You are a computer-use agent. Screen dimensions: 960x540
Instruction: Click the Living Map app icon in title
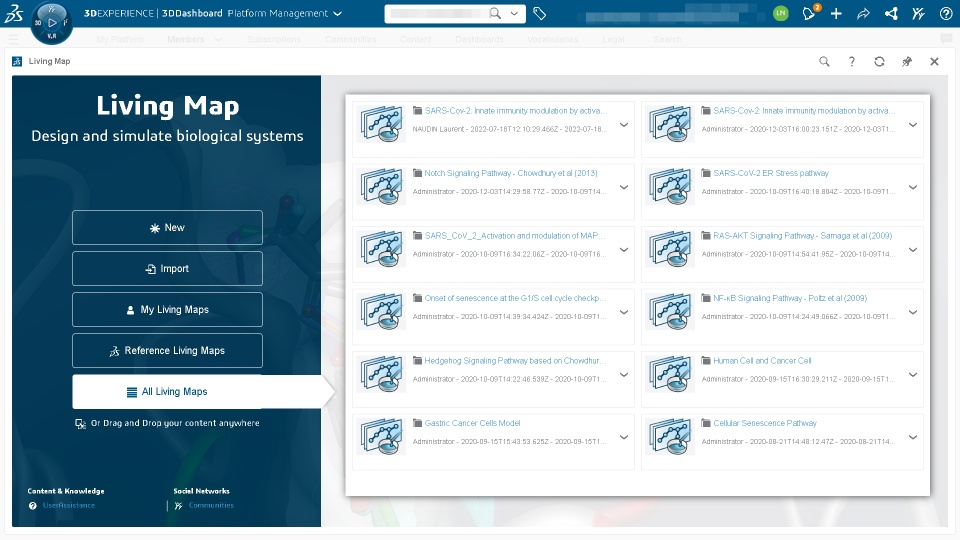pyautogui.click(x=17, y=61)
